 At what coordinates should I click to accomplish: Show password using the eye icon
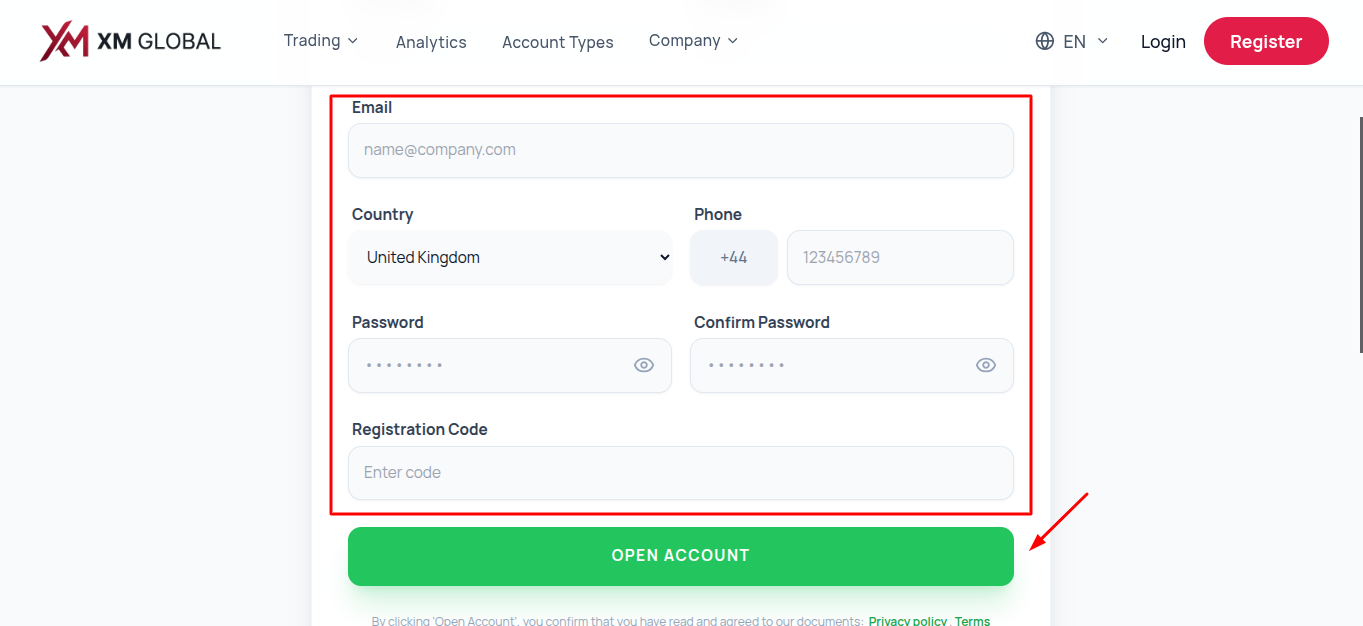pos(644,365)
